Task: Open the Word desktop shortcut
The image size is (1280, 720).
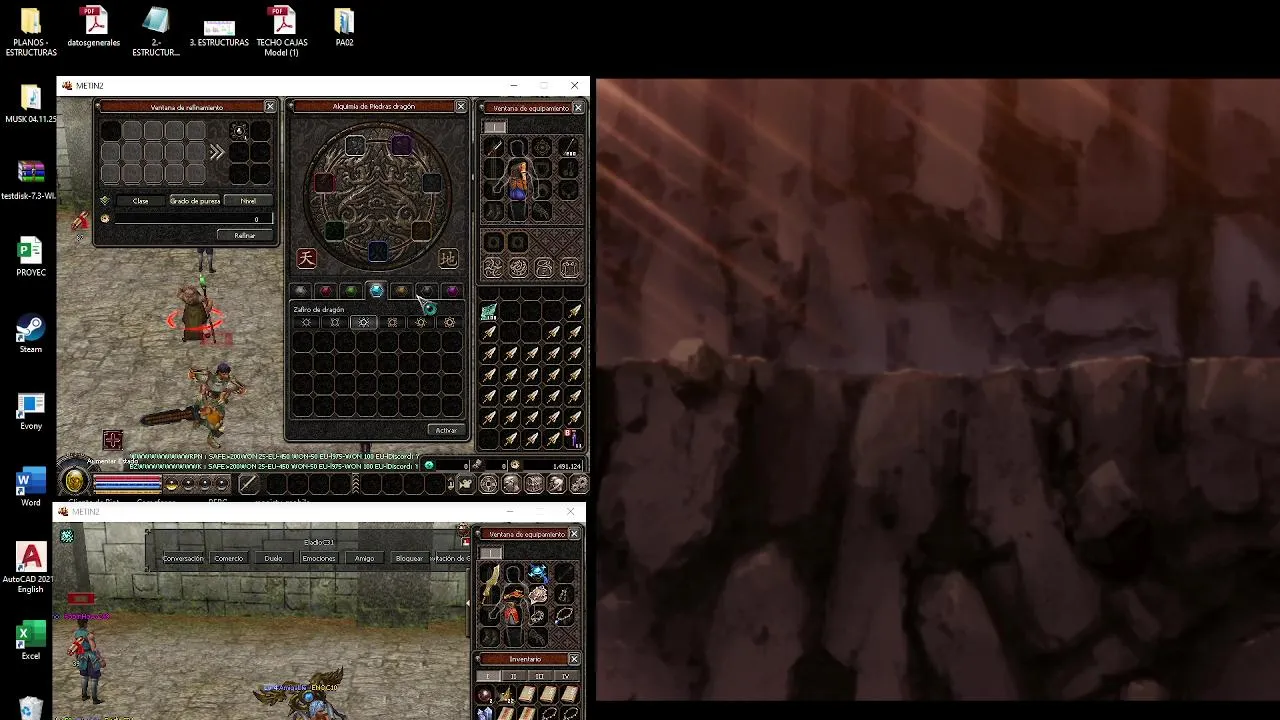Action: point(31,487)
